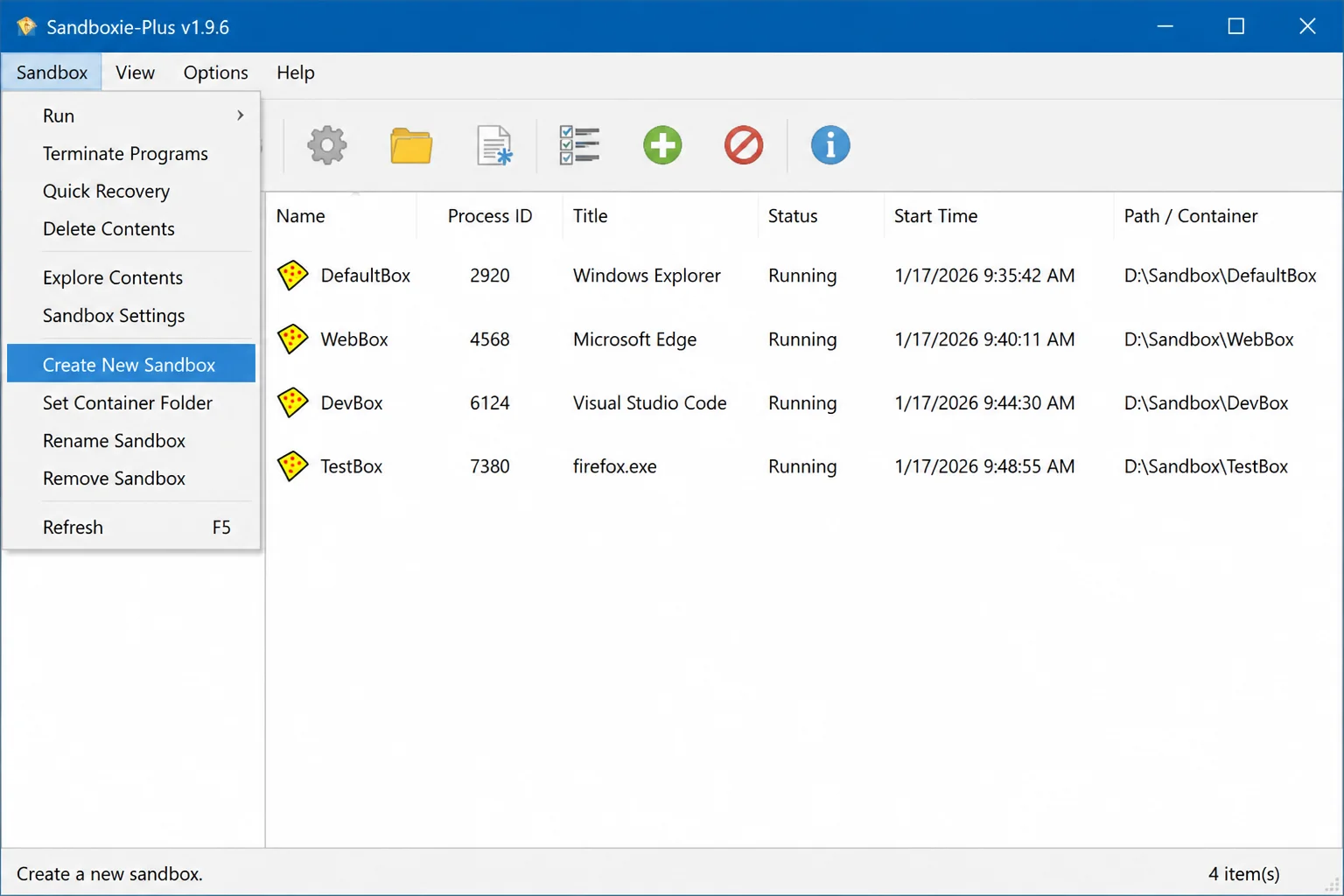
Task: Choose Rename Sandbox menu entry
Action: (x=131, y=440)
